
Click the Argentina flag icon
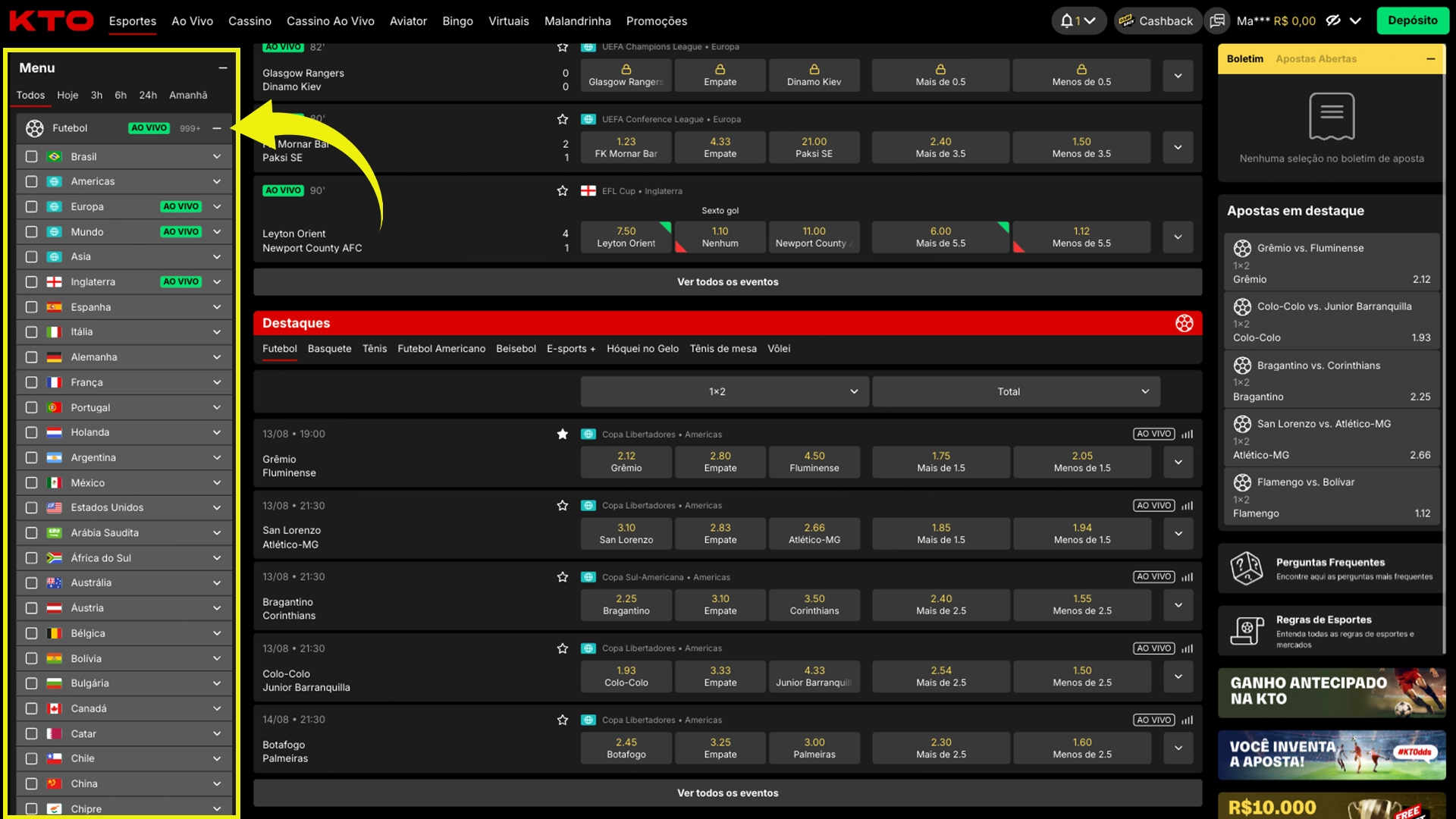pos(55,458)
